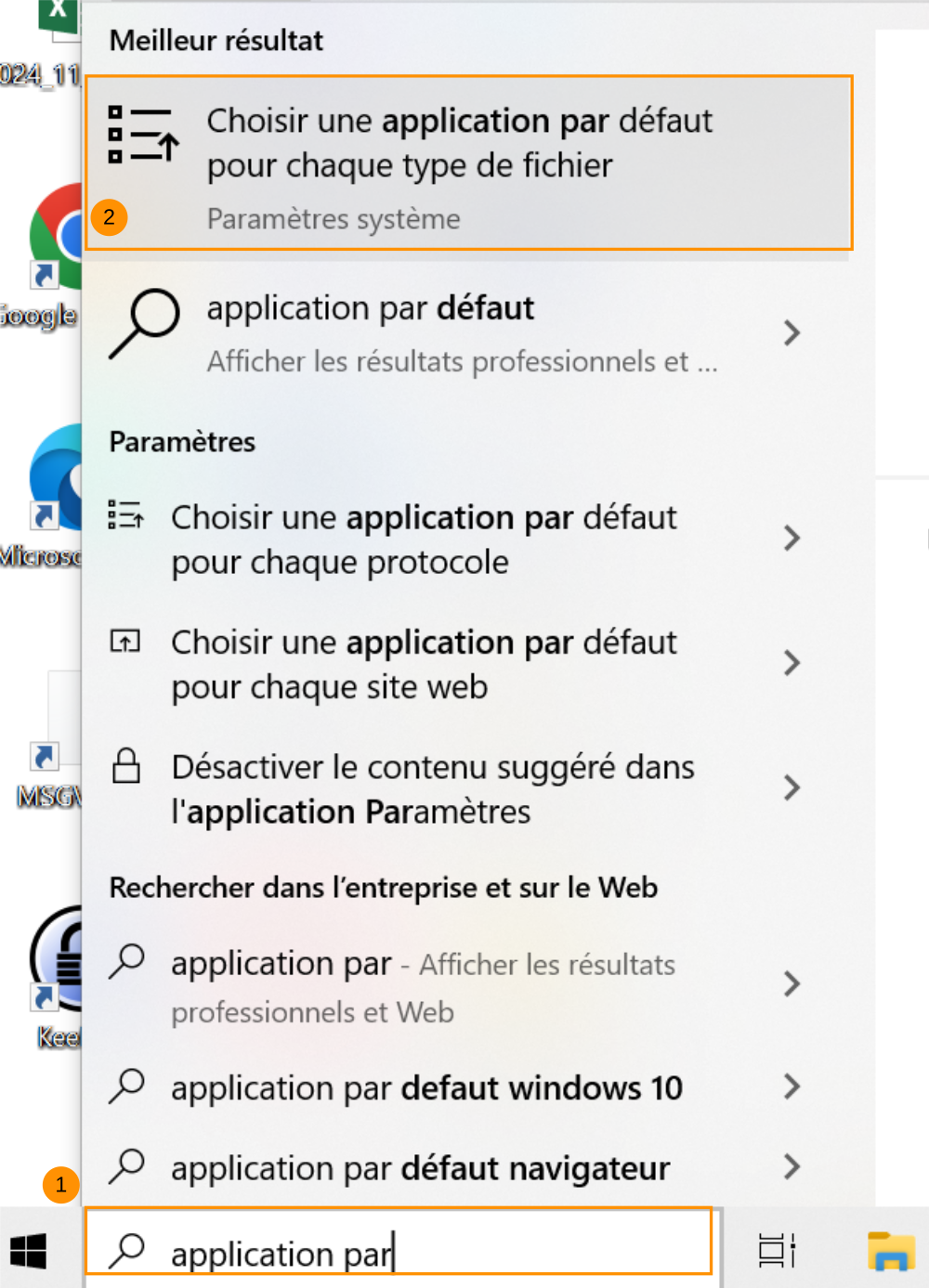The width and height of the screenshot is (929, 1288).
Task: Select 'application par défaut' web search result
Action: tap(437, 332)
